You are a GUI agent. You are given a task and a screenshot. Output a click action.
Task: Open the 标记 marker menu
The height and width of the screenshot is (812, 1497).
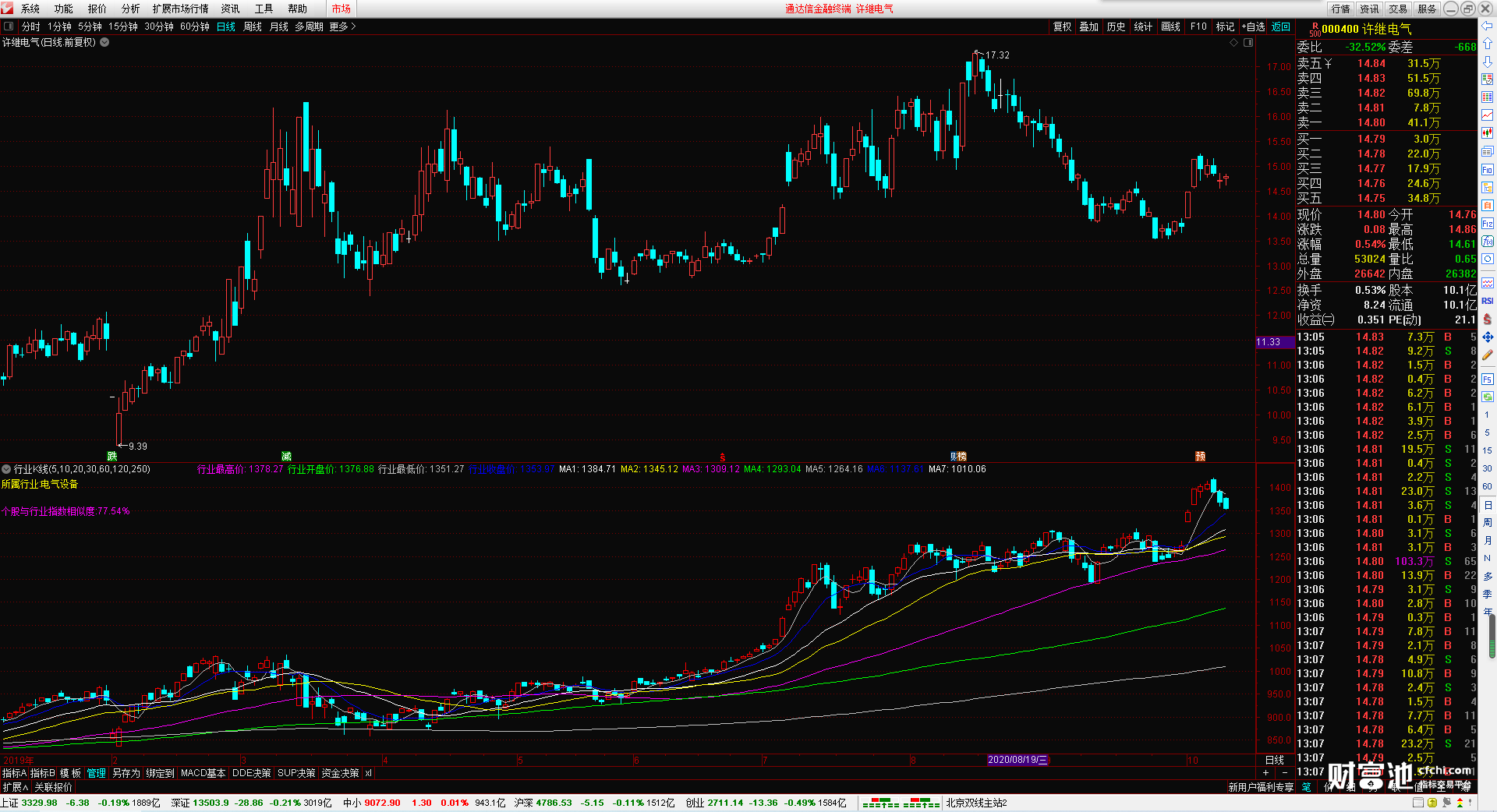[1225, 26]
